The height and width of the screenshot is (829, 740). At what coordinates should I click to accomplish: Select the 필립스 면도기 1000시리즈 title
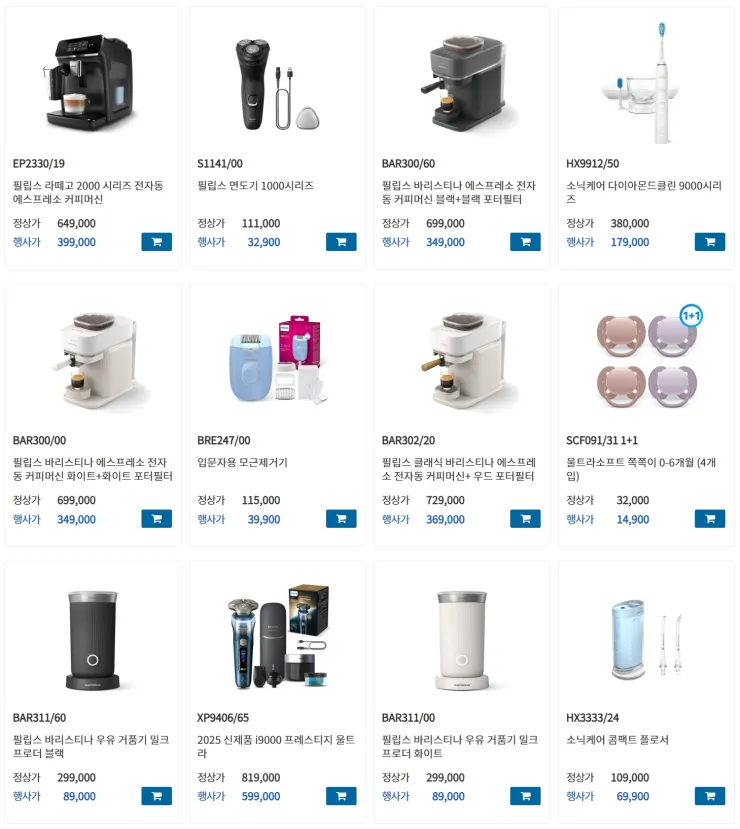255,186
